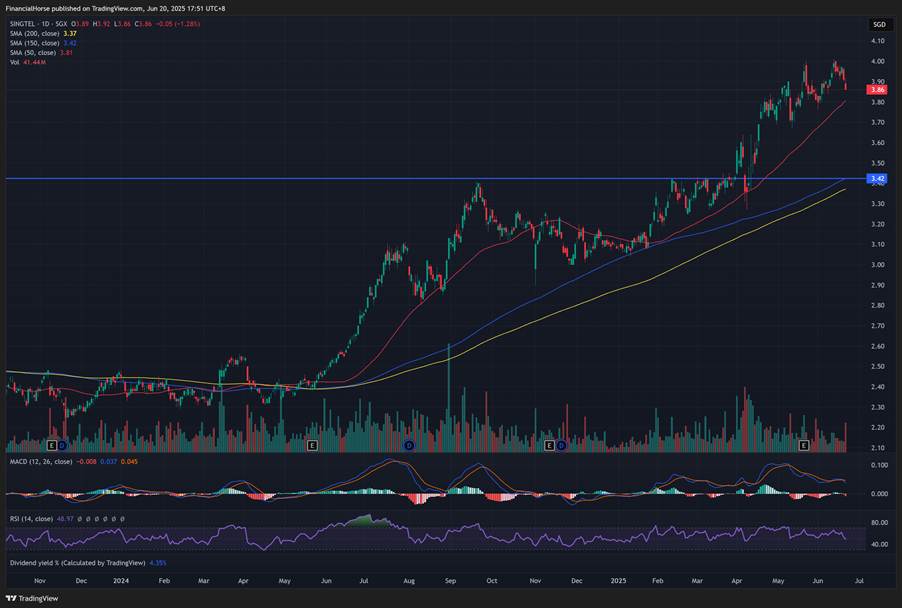Select the dividend D marker in November 2024
This screenshot has height=608, width=902.
tap(560, 445)
